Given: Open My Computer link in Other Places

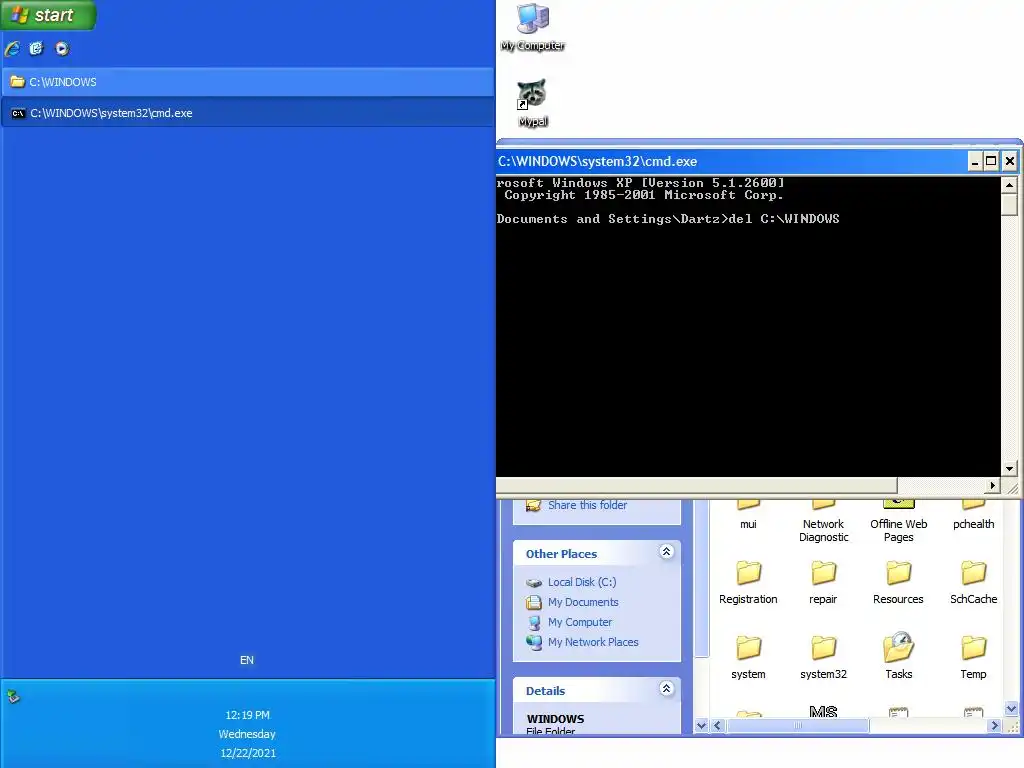Looking at the screenshot, I should click(x=580, y=622).
